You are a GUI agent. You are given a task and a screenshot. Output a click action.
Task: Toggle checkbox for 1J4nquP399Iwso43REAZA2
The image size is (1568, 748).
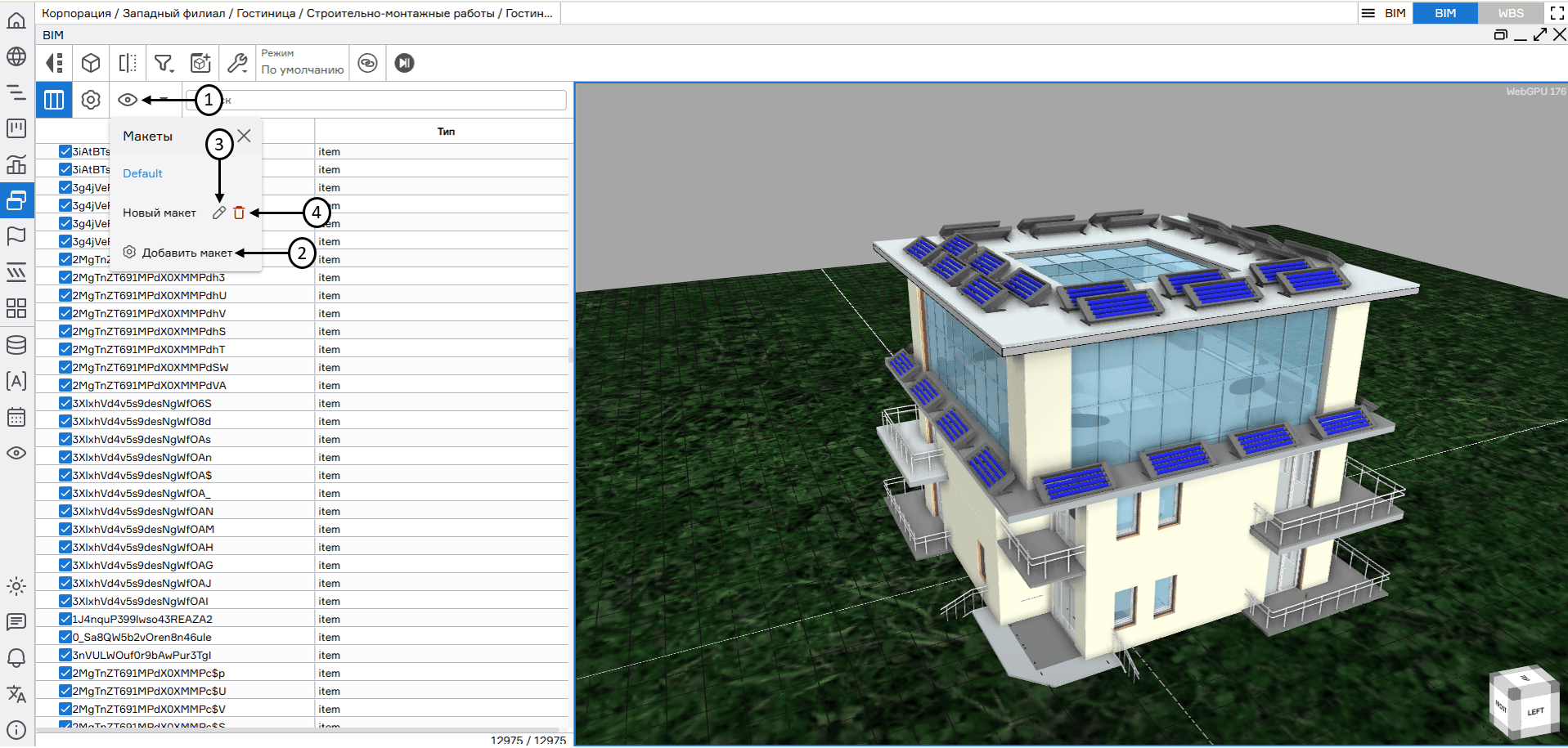click(65, 619)
